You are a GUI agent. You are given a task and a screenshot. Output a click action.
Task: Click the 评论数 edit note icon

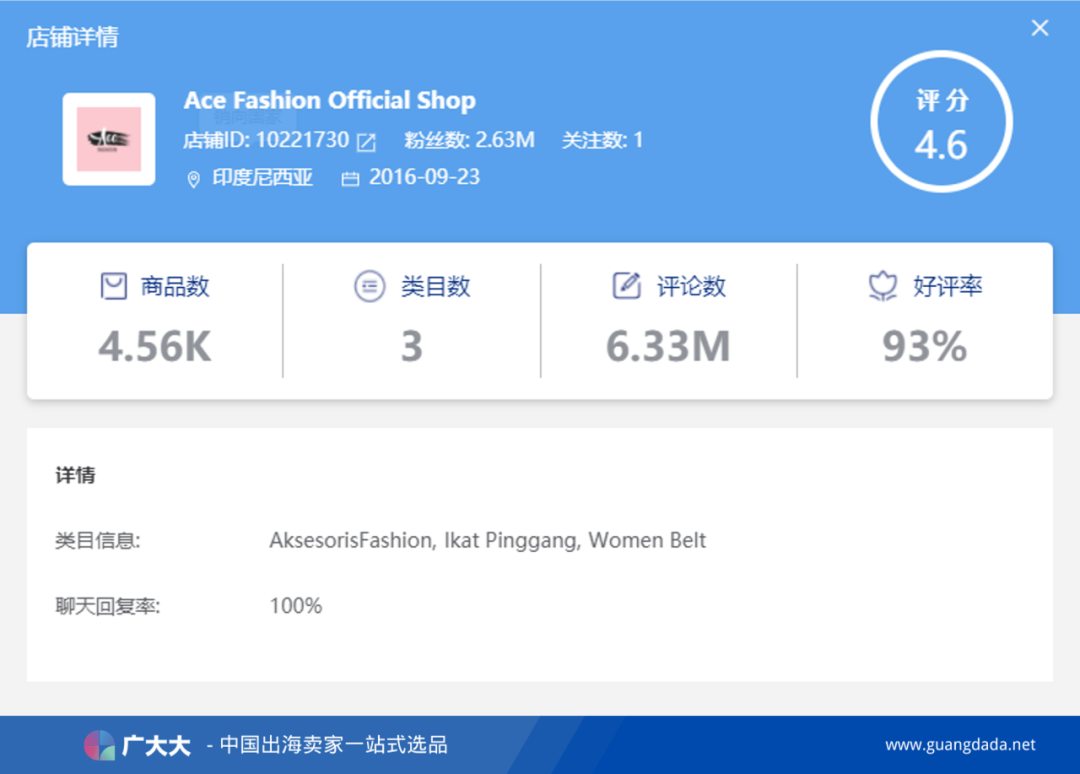[627, 285]
